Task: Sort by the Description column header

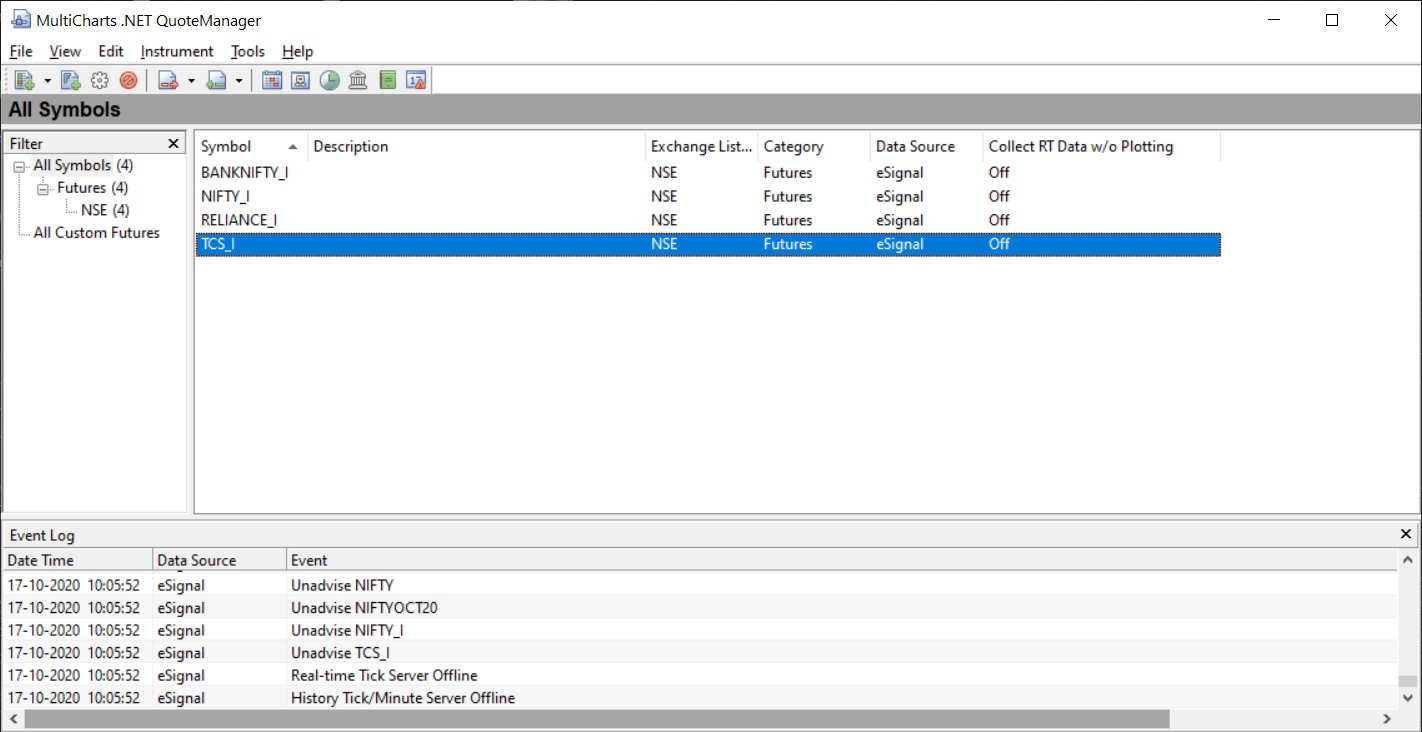Action: (x=476, y=147)
